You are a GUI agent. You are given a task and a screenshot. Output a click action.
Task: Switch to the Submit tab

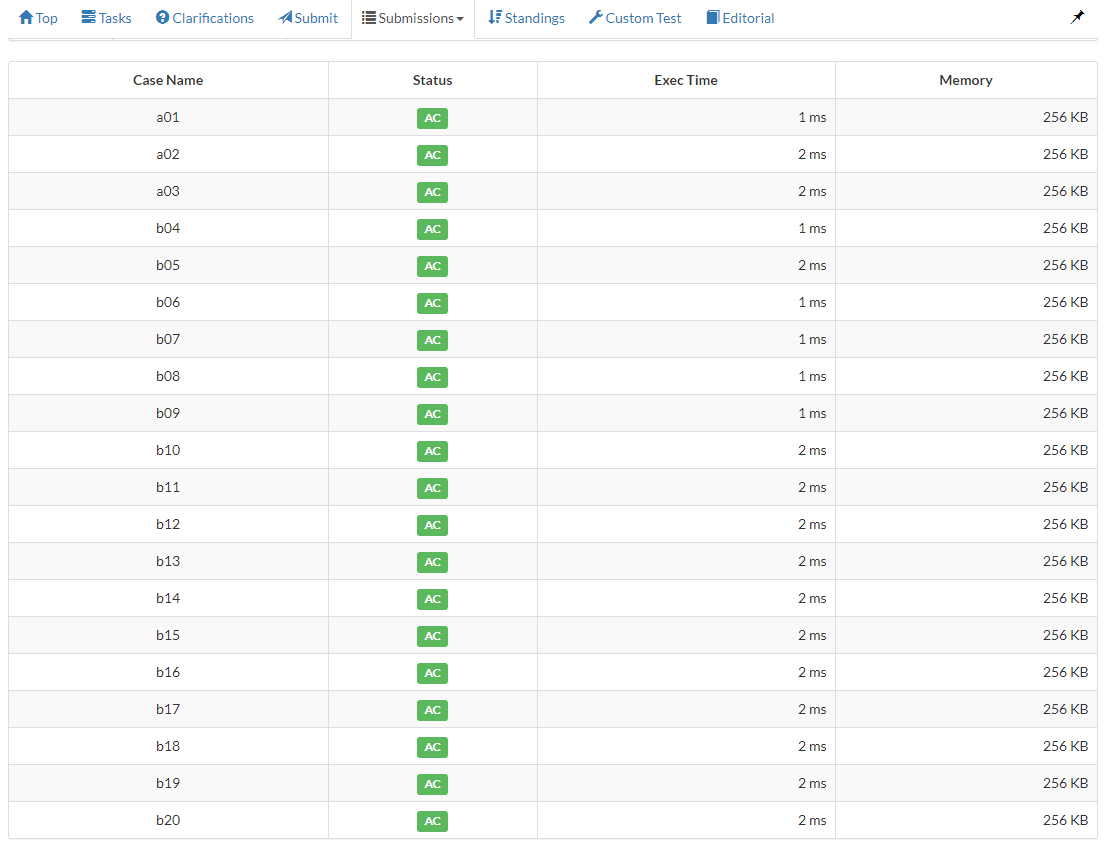(x=308, y=18)
